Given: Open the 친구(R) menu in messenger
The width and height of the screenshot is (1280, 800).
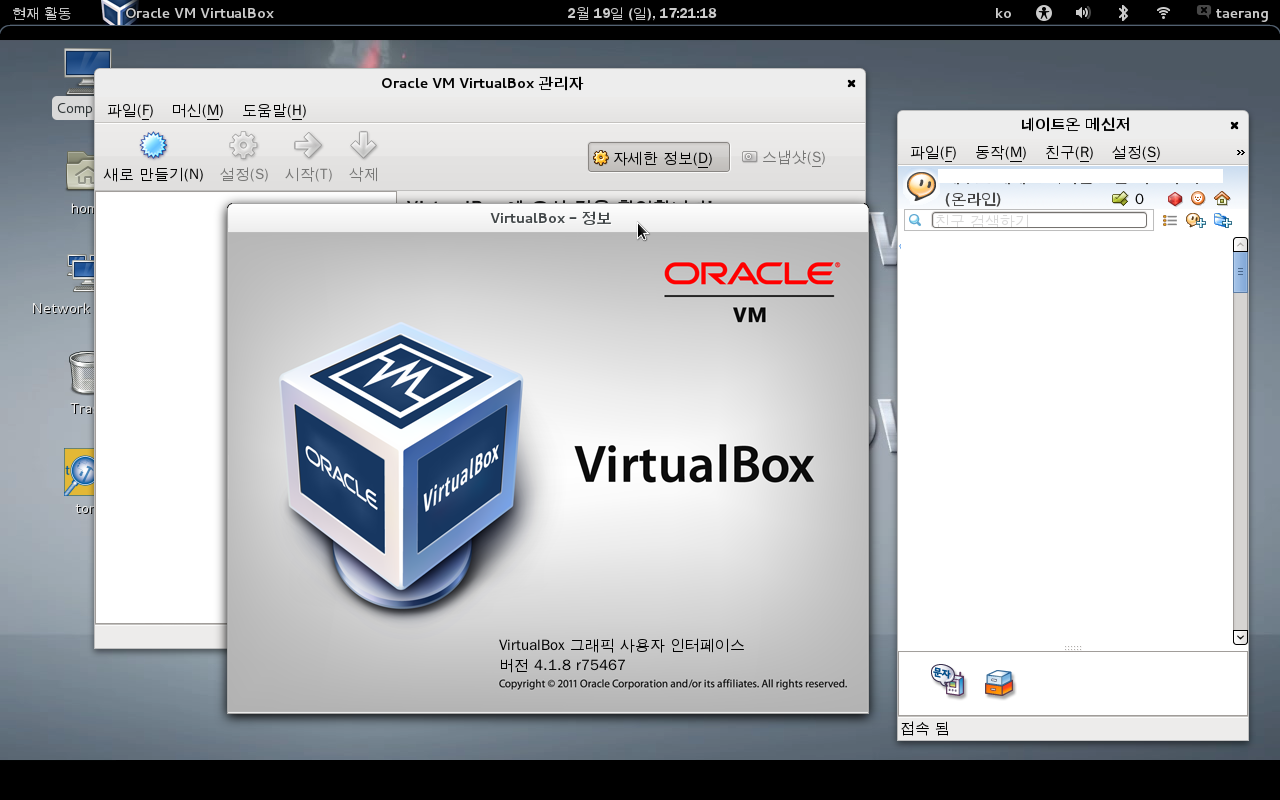Looking at the screenshot, I should (1069, 152).
